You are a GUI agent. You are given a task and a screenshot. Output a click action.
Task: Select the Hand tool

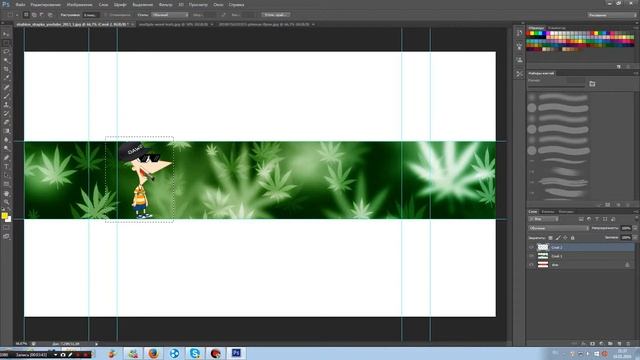pos(6,193)
